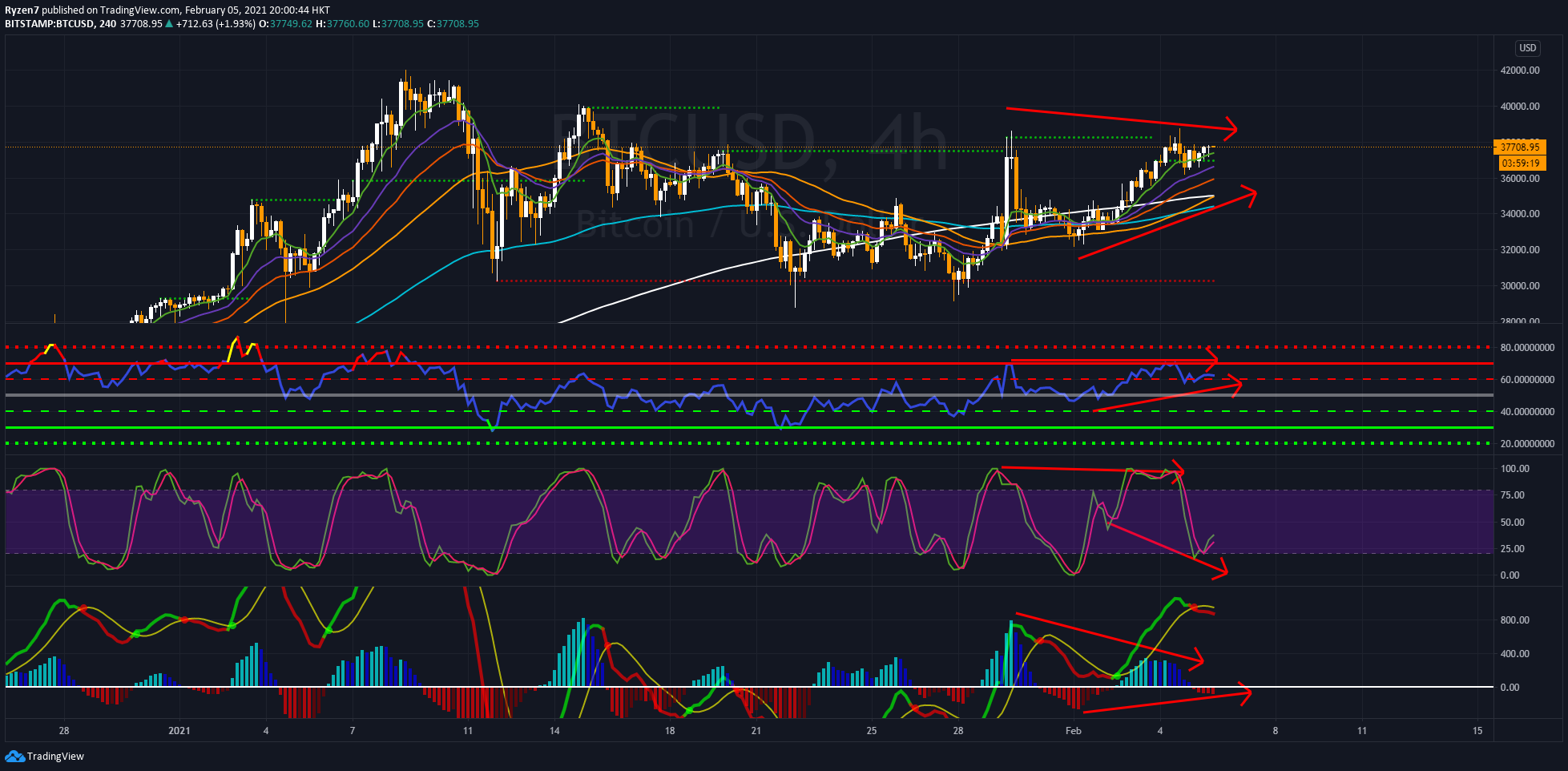This screenshot has width=1568, height=771.
Task: Click the 8 date label after Feb 4
Action: pos(1276,731)
